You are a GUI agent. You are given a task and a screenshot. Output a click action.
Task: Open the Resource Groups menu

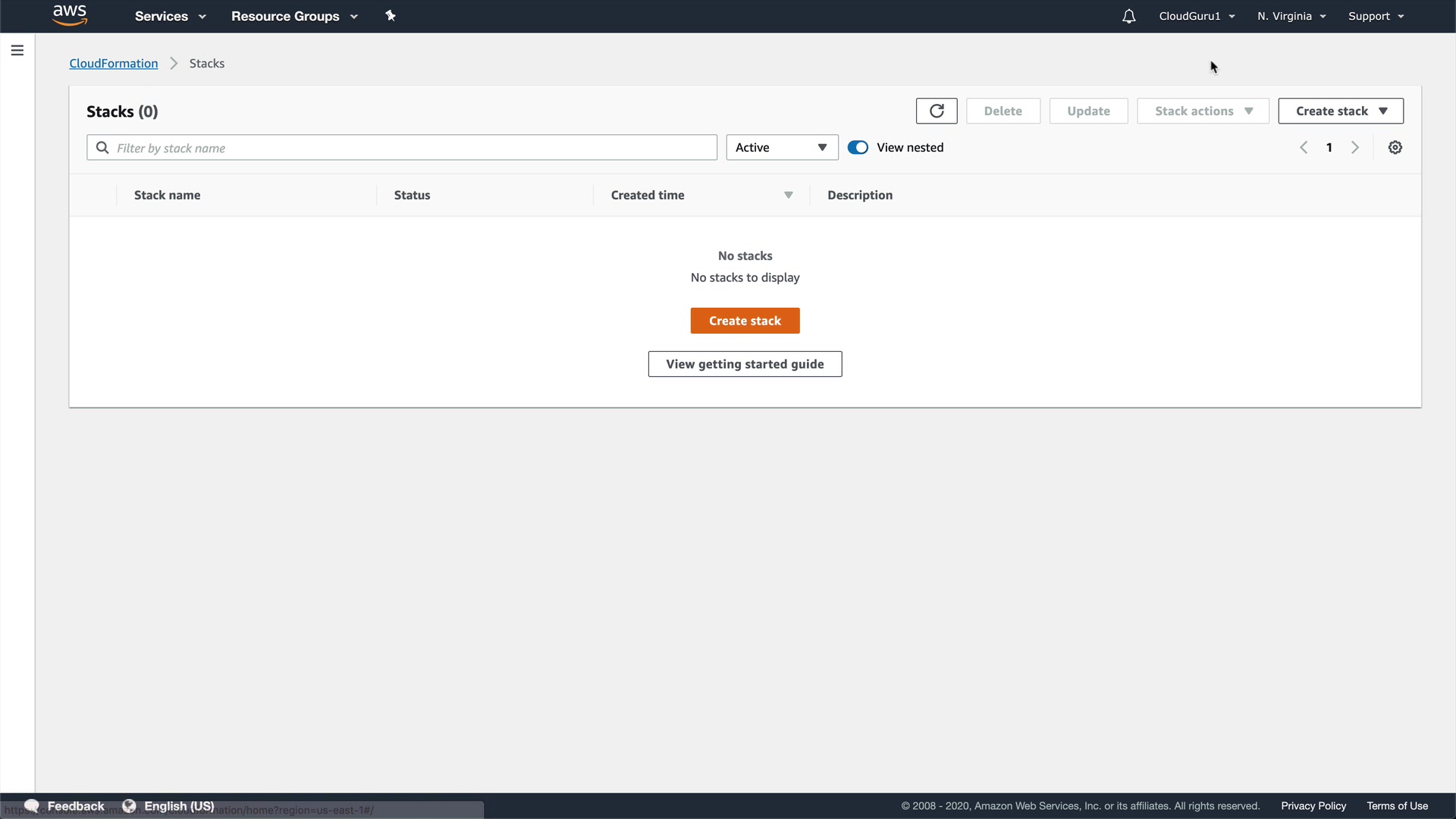(294, 16)
